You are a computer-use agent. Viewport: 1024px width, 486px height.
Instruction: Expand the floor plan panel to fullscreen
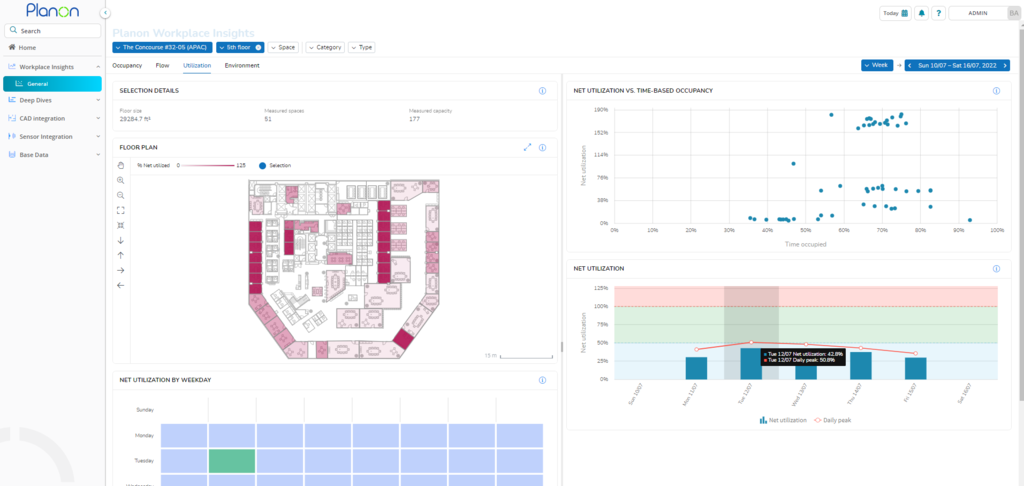[528, 148]
